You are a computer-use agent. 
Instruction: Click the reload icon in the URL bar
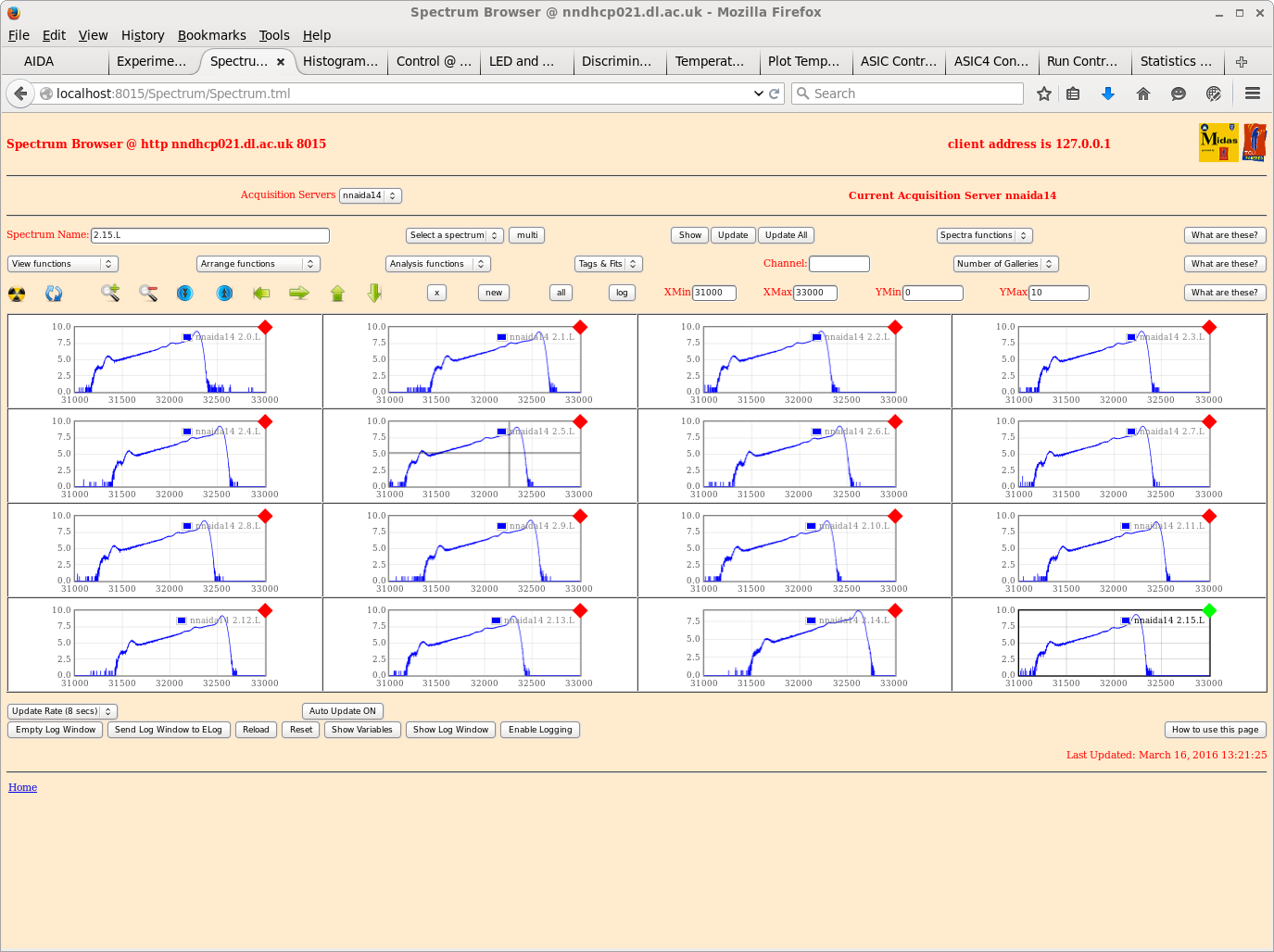[774, 94]
